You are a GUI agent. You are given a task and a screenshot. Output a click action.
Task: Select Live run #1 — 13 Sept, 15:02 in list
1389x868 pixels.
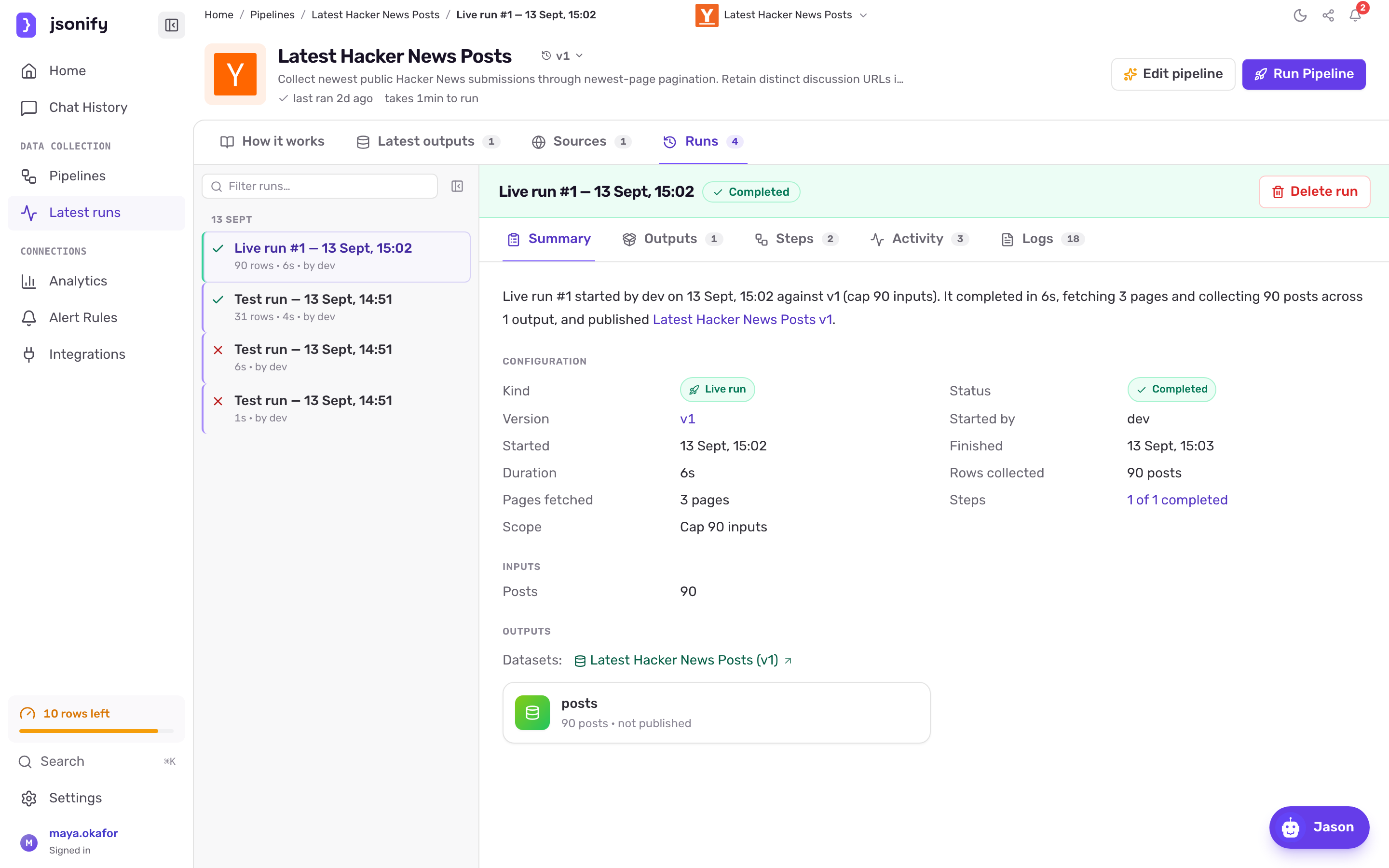[x=336, y=257]
